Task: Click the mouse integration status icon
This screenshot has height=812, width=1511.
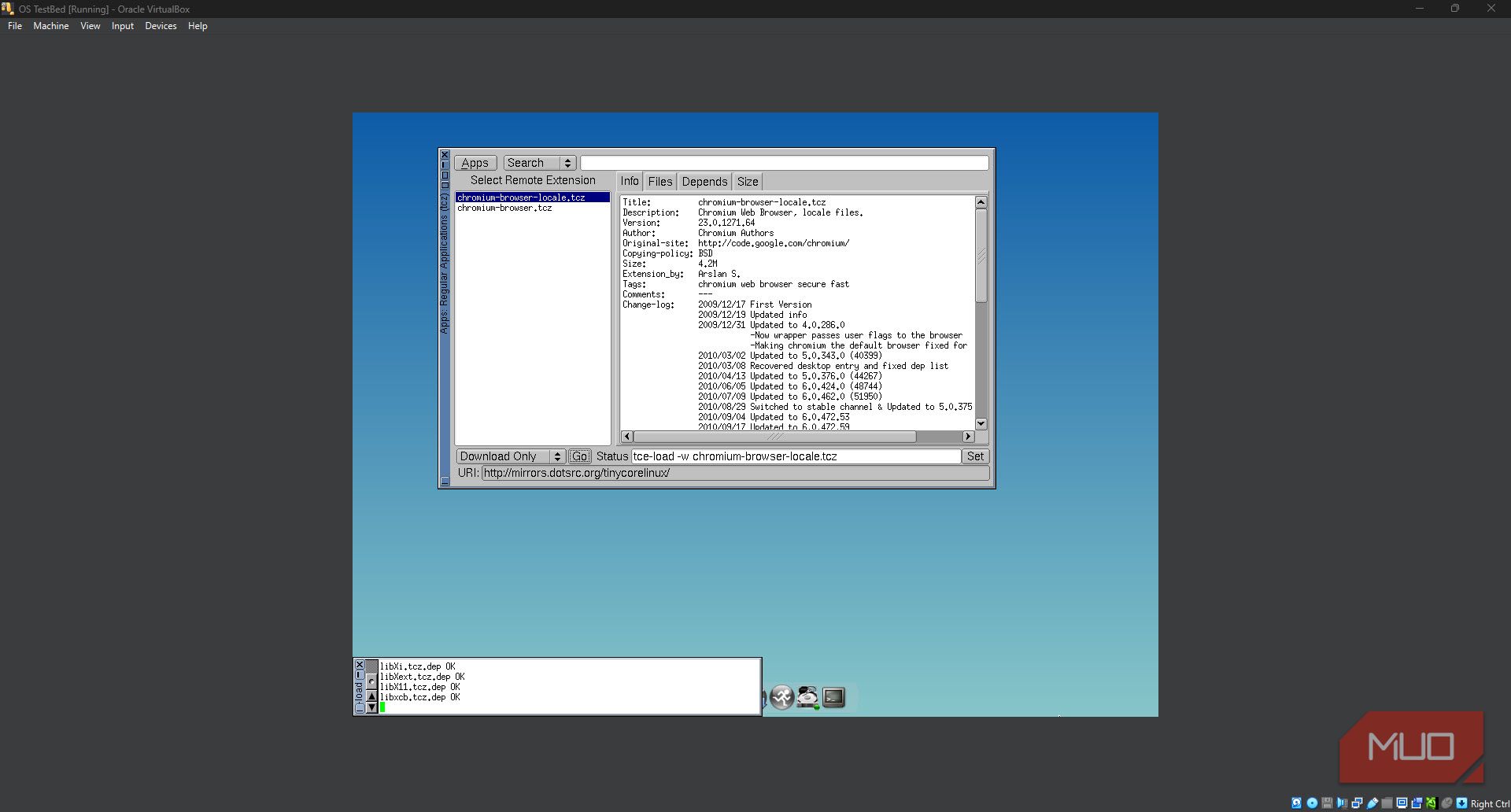Action: coord(1446,803)
